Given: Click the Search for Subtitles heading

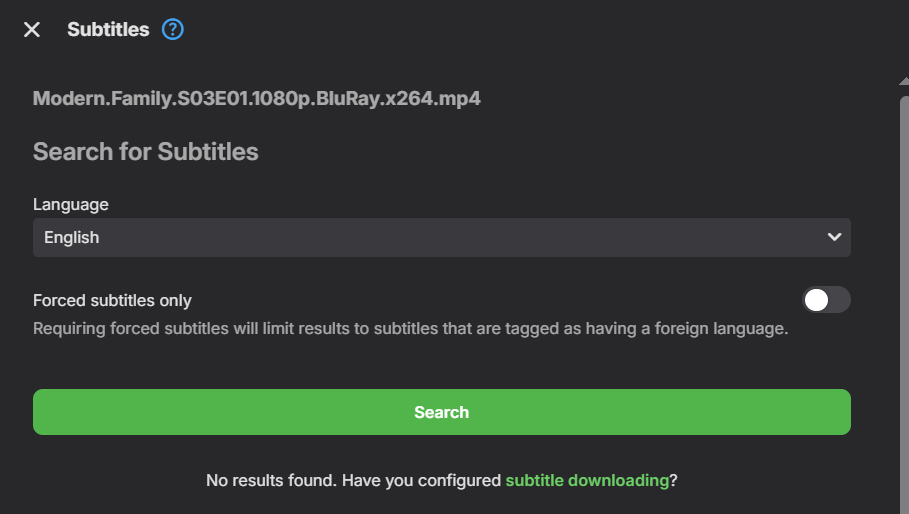Looking at the screenshot, I should pos(146,152).
